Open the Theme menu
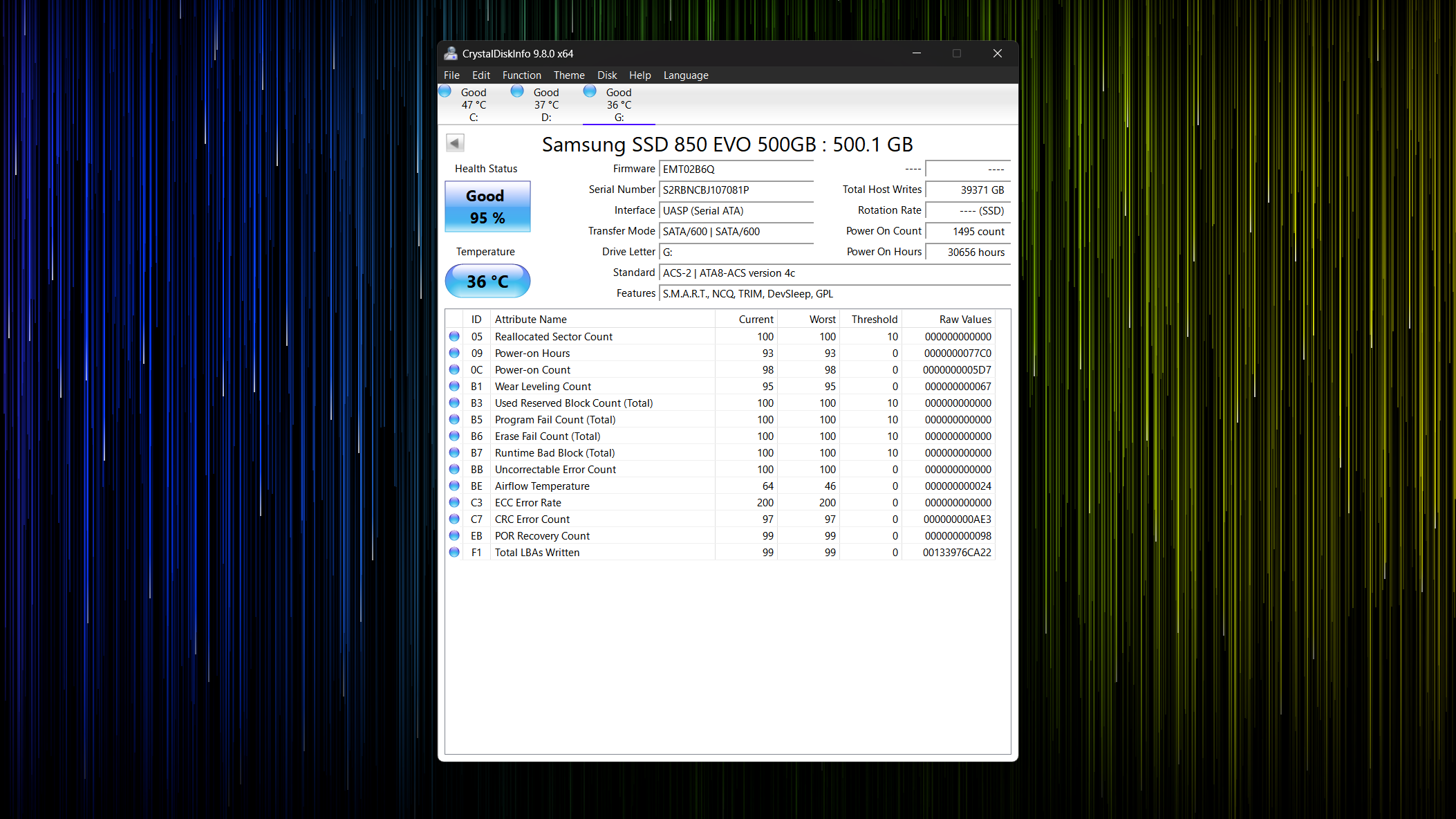 point(569,75)
